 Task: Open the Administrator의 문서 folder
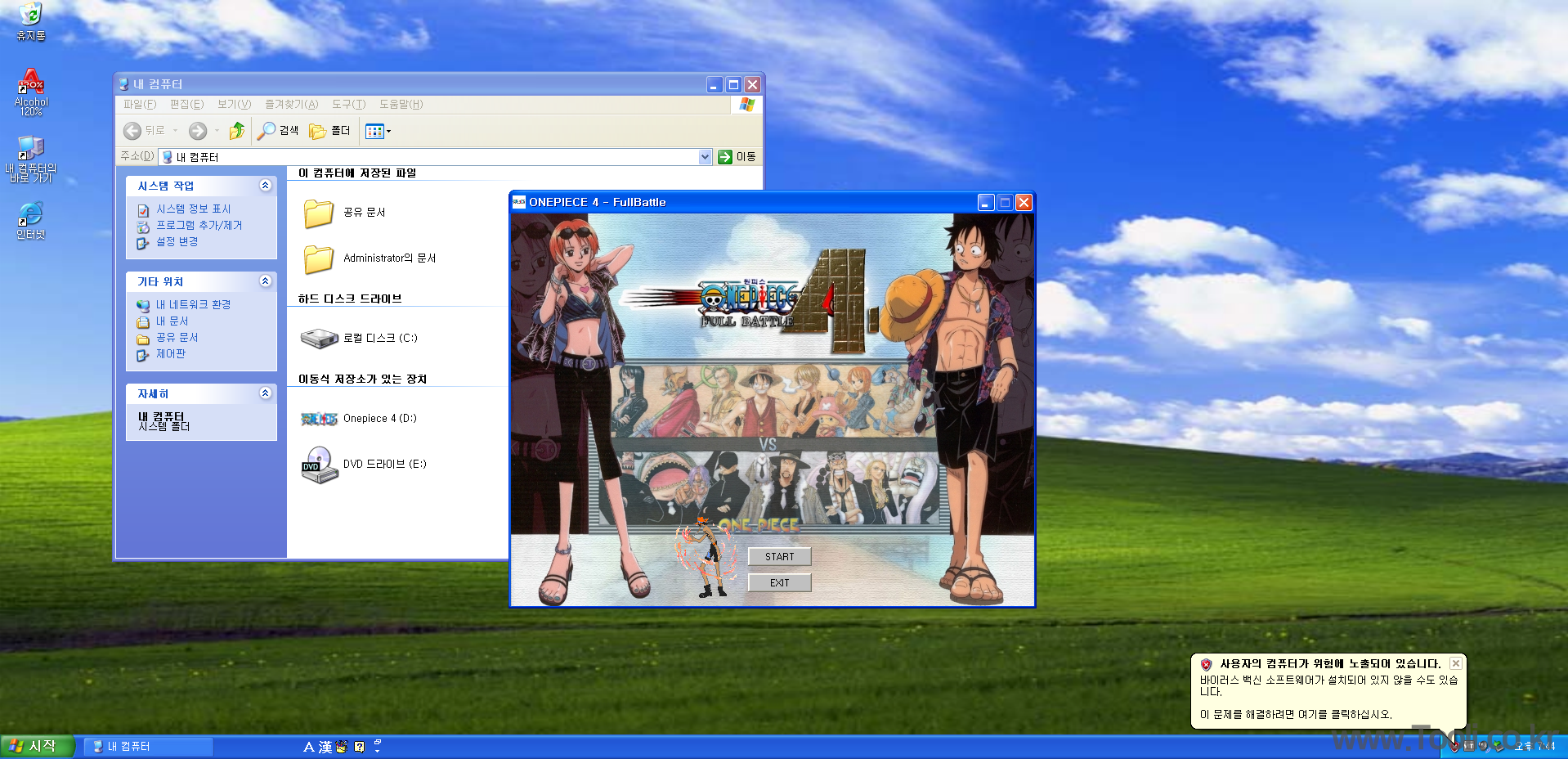tap(319, 258)
